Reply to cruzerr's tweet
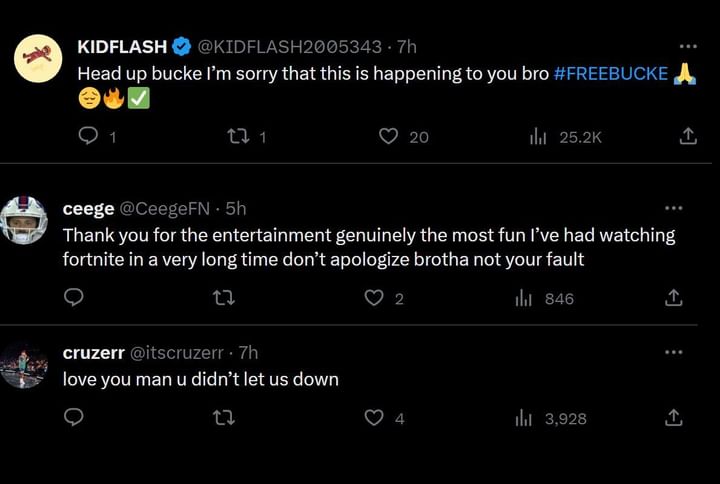 pyautogui.click(x=73, y=418)
